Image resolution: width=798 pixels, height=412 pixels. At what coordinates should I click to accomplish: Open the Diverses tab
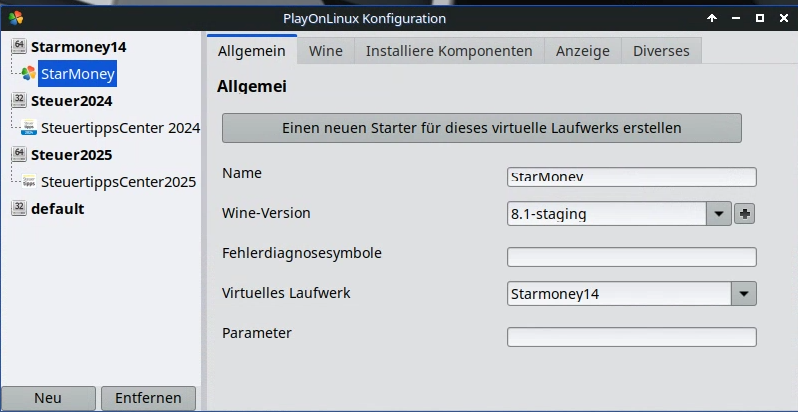click(x=661, y=50)
